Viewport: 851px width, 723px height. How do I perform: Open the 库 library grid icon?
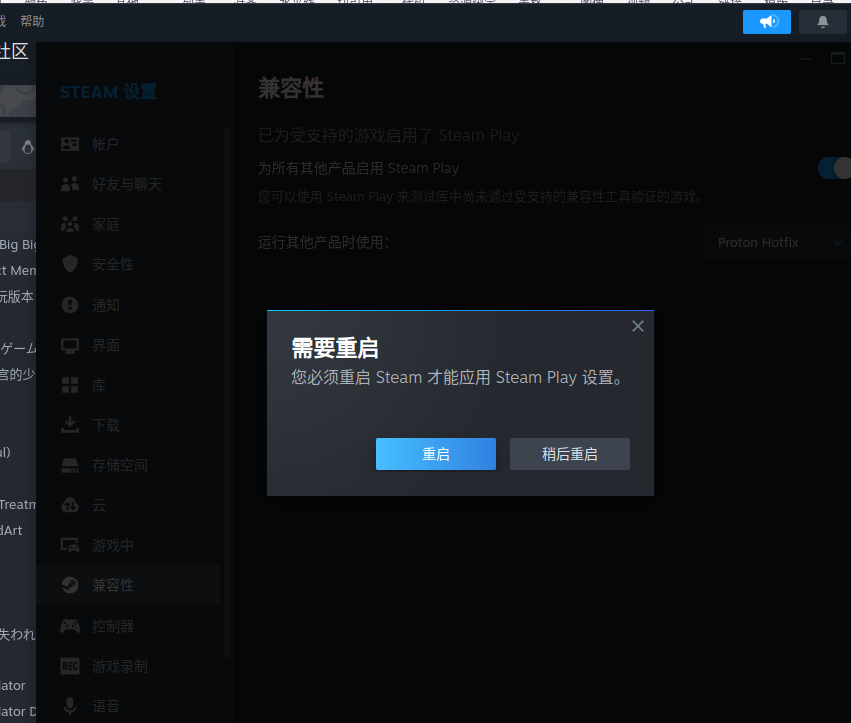click(70, 385)
